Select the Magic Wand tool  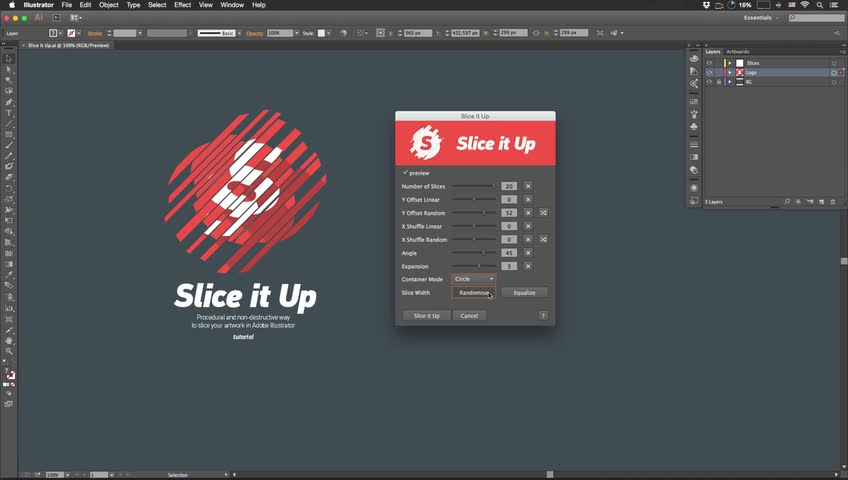click(x=9, y=80)
